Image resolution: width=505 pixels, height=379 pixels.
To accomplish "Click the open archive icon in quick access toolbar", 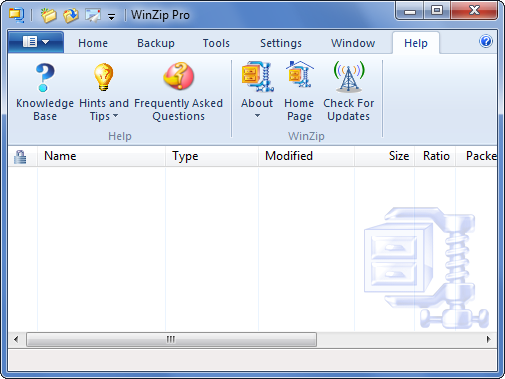I will click(x=71, y=15).
